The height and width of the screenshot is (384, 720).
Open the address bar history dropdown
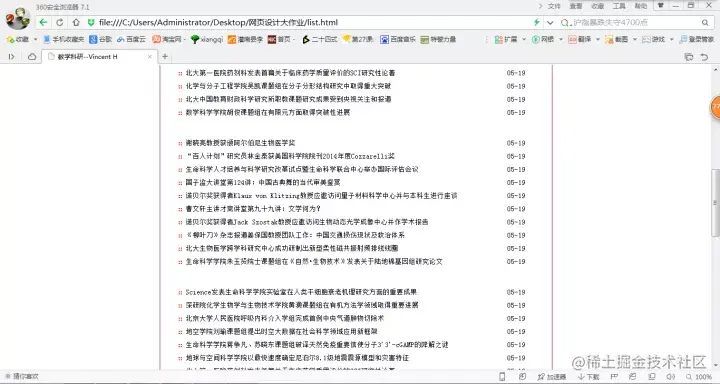(x=550, y=22)
